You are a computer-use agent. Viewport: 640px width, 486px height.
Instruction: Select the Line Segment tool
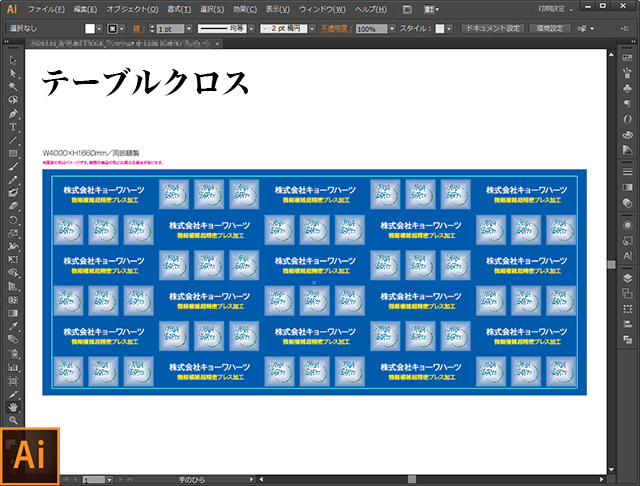13,140
